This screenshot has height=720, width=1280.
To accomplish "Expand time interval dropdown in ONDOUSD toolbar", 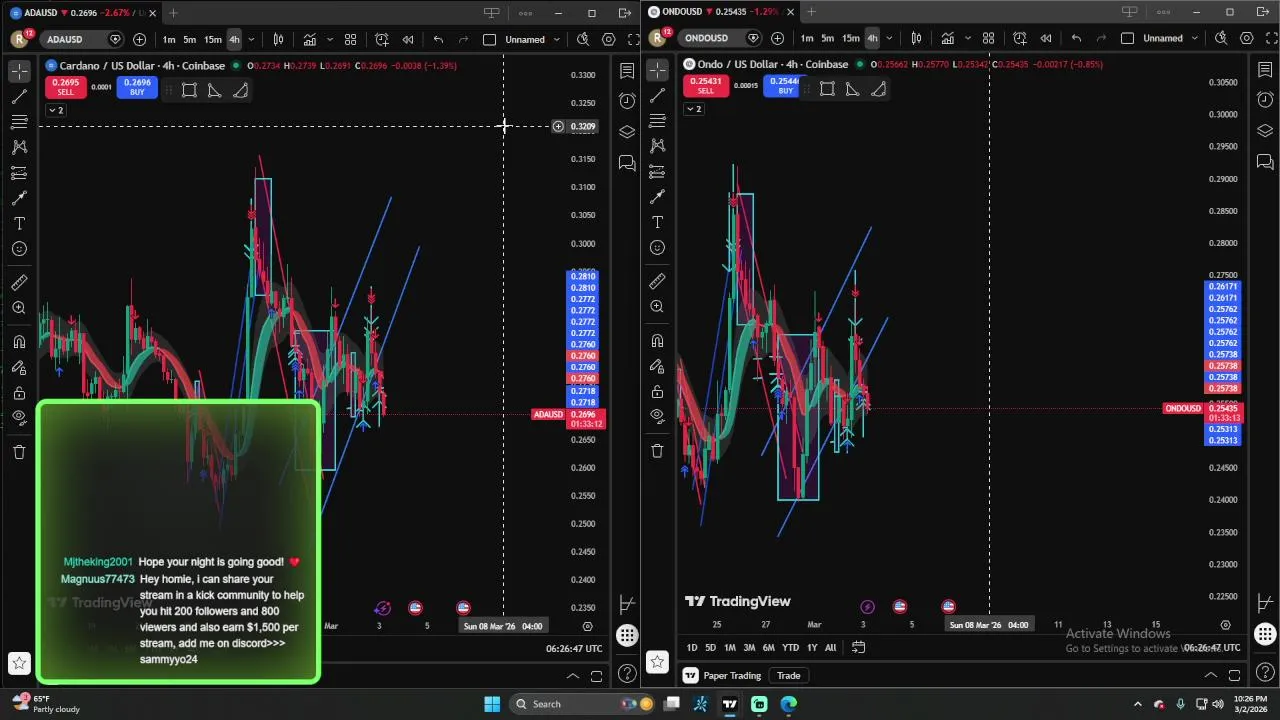I will coord(889,38).
